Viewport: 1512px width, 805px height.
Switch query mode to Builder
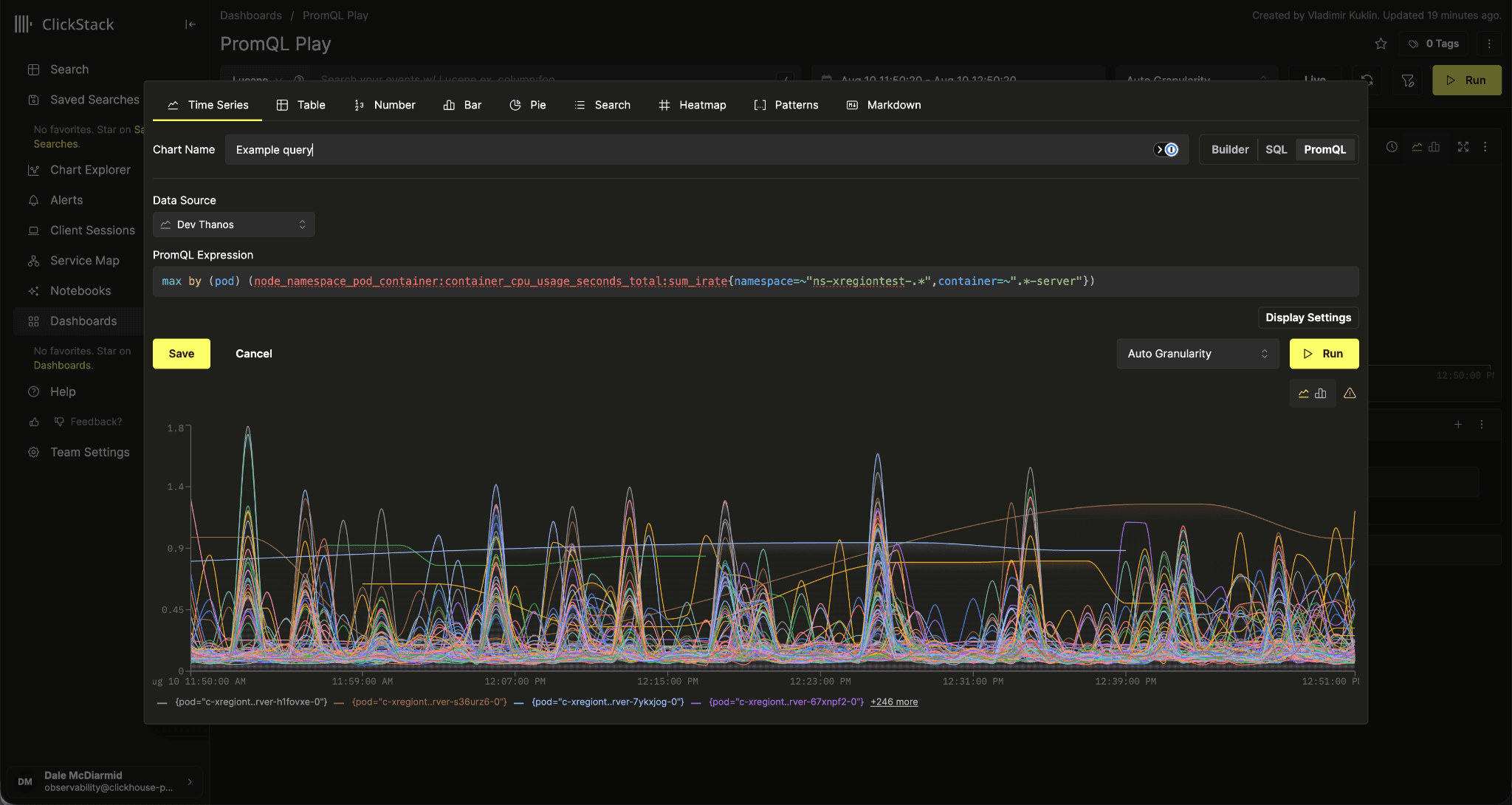1230,150
